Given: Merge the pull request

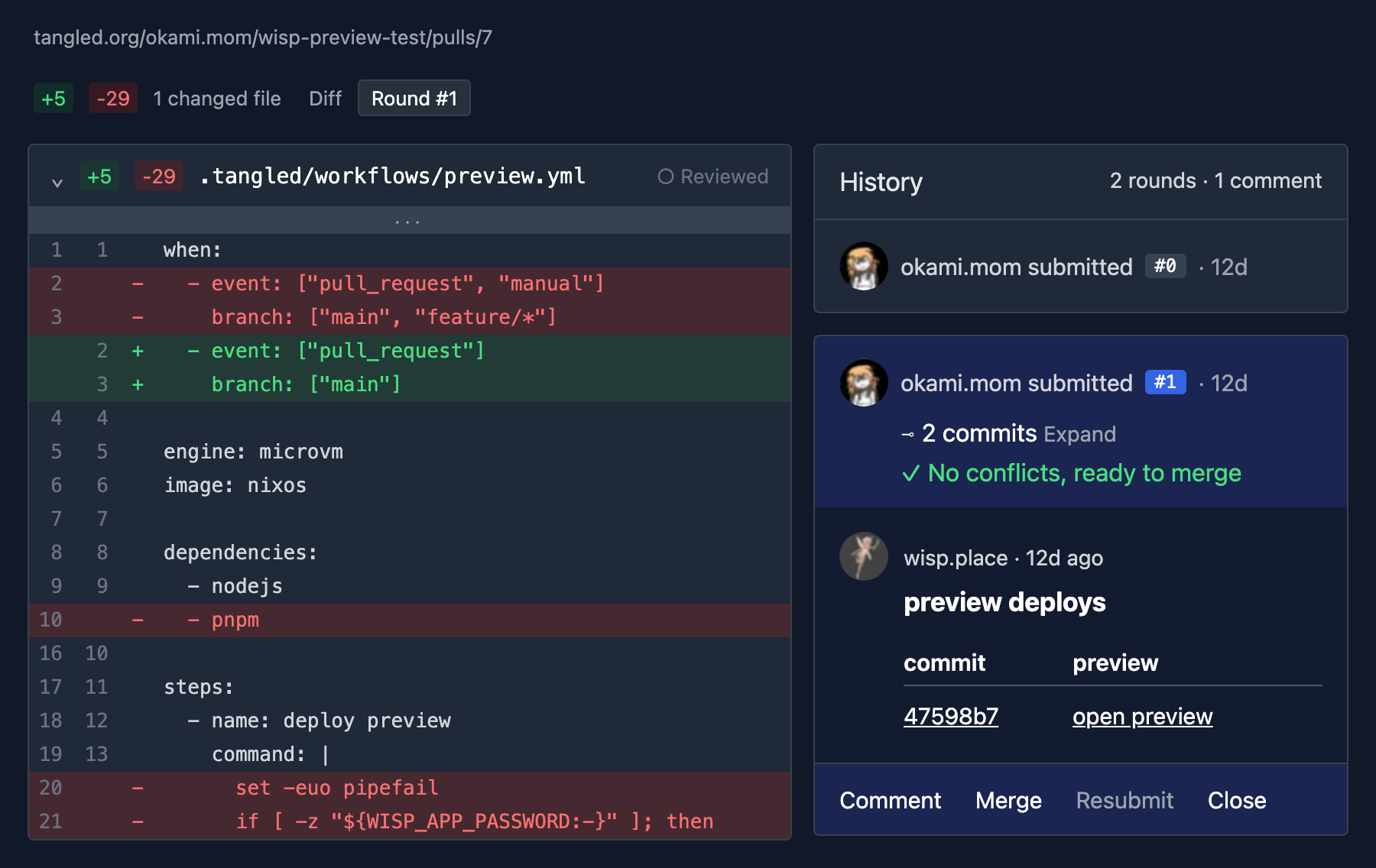Looking at the screenshot, I should point(1008,800).
